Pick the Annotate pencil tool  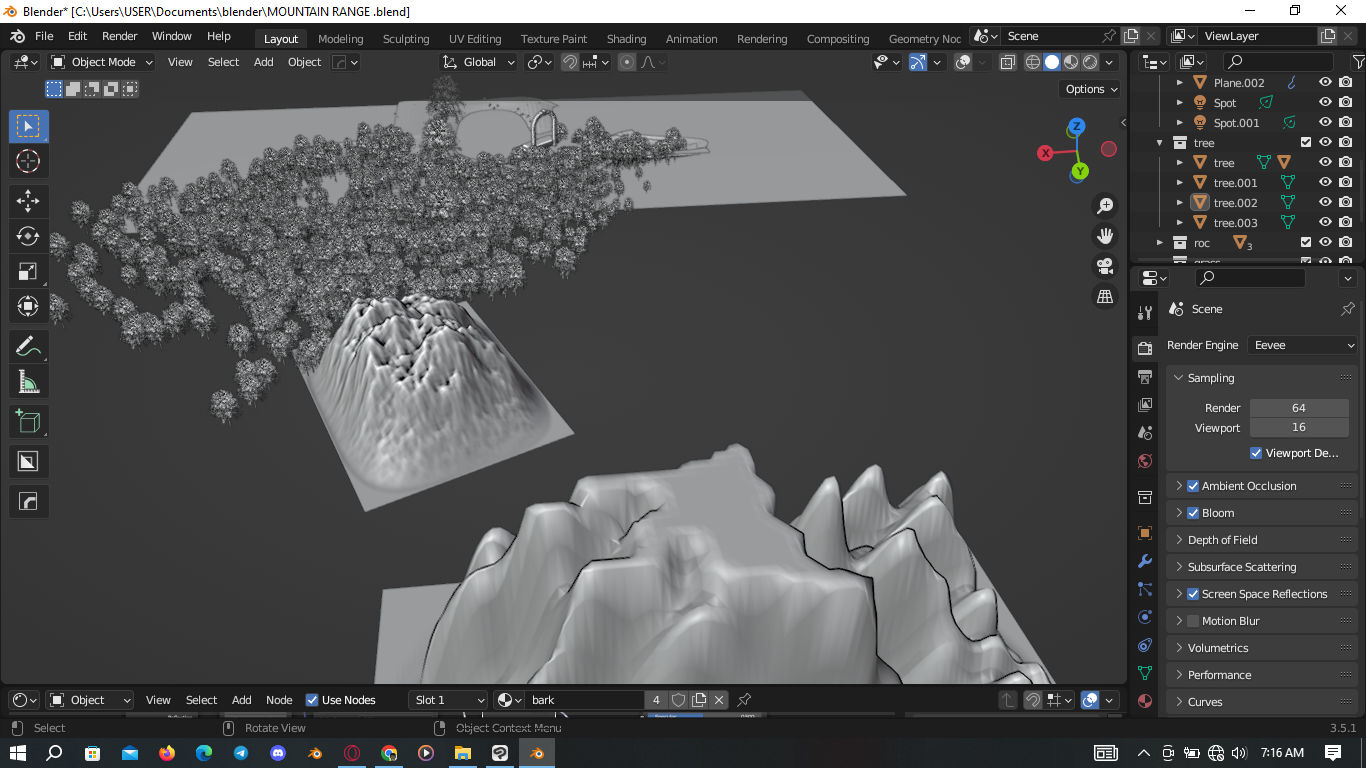coord(28,347)
